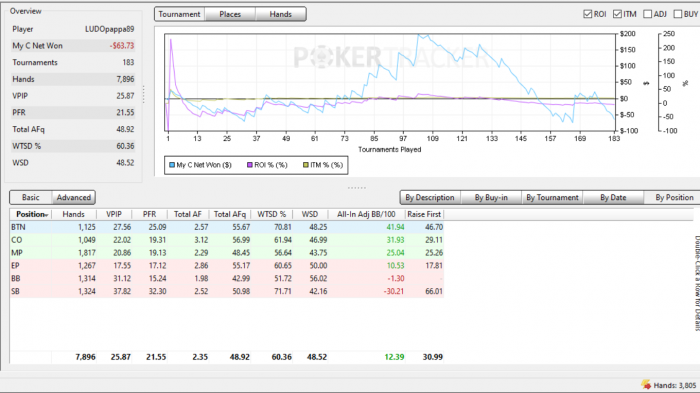Select the CO position row
700x393 pixels.
pyautogui.click(x=227, y=240)
